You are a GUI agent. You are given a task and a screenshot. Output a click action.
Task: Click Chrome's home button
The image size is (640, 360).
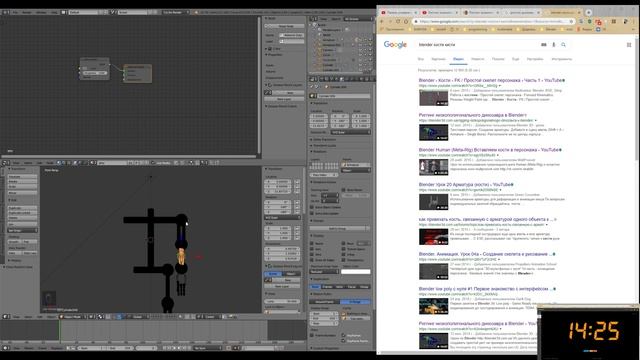(x=406, y=21)
